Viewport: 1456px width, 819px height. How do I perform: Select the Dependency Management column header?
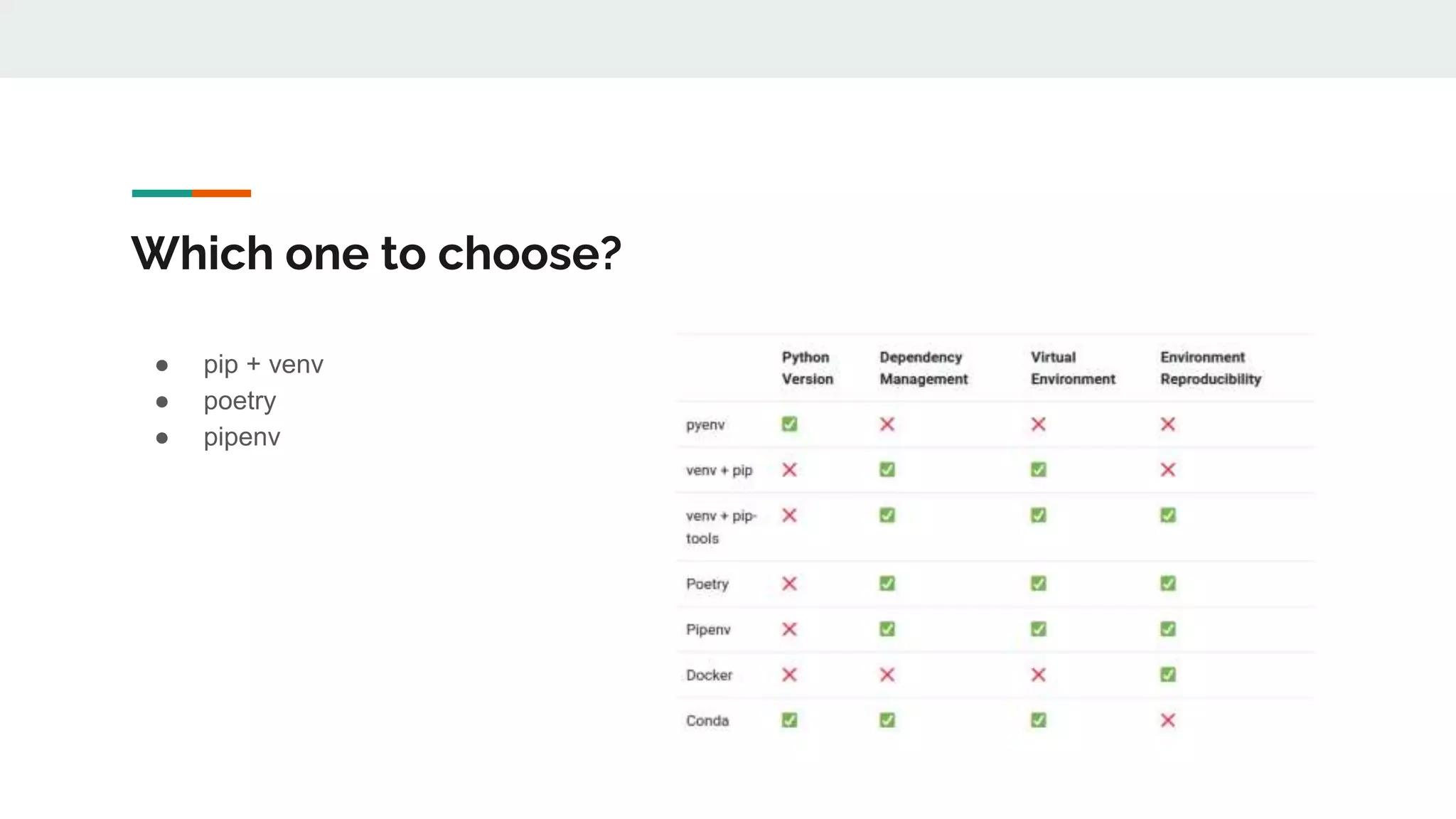923,368
